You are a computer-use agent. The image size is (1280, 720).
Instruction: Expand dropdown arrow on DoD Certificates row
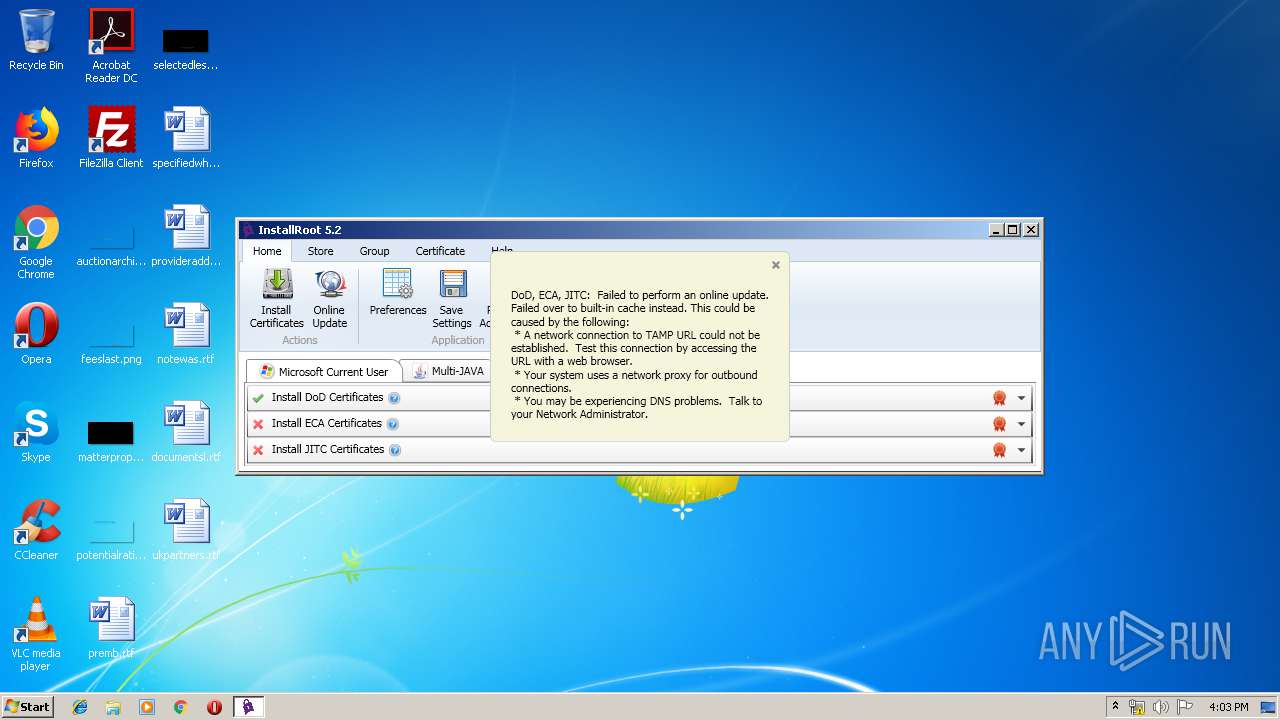pyautogui.click(x=1021, y=398)
